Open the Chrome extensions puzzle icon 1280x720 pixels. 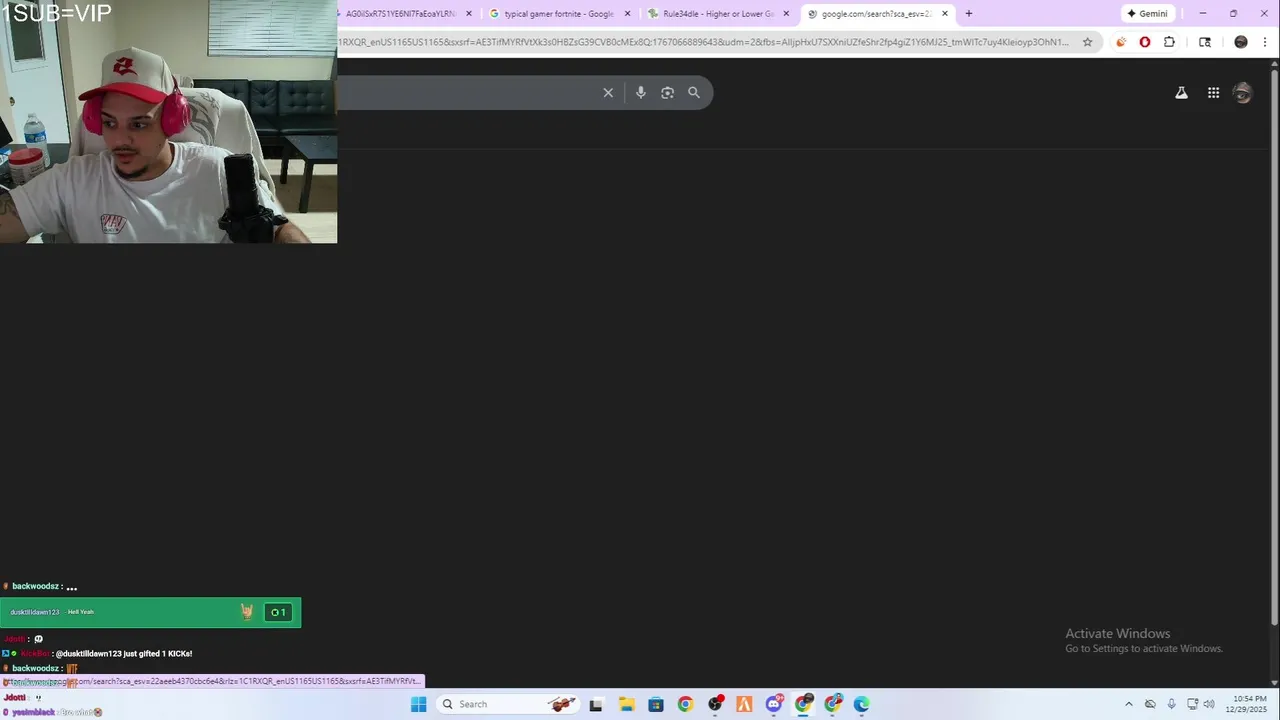click(x=1169, y=42)
